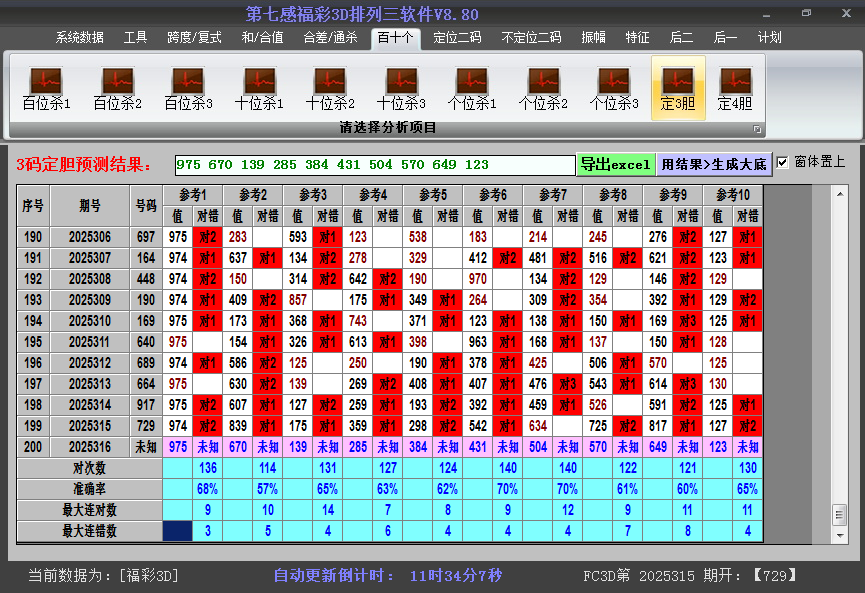Activate the 定3胆 icon

678,88
